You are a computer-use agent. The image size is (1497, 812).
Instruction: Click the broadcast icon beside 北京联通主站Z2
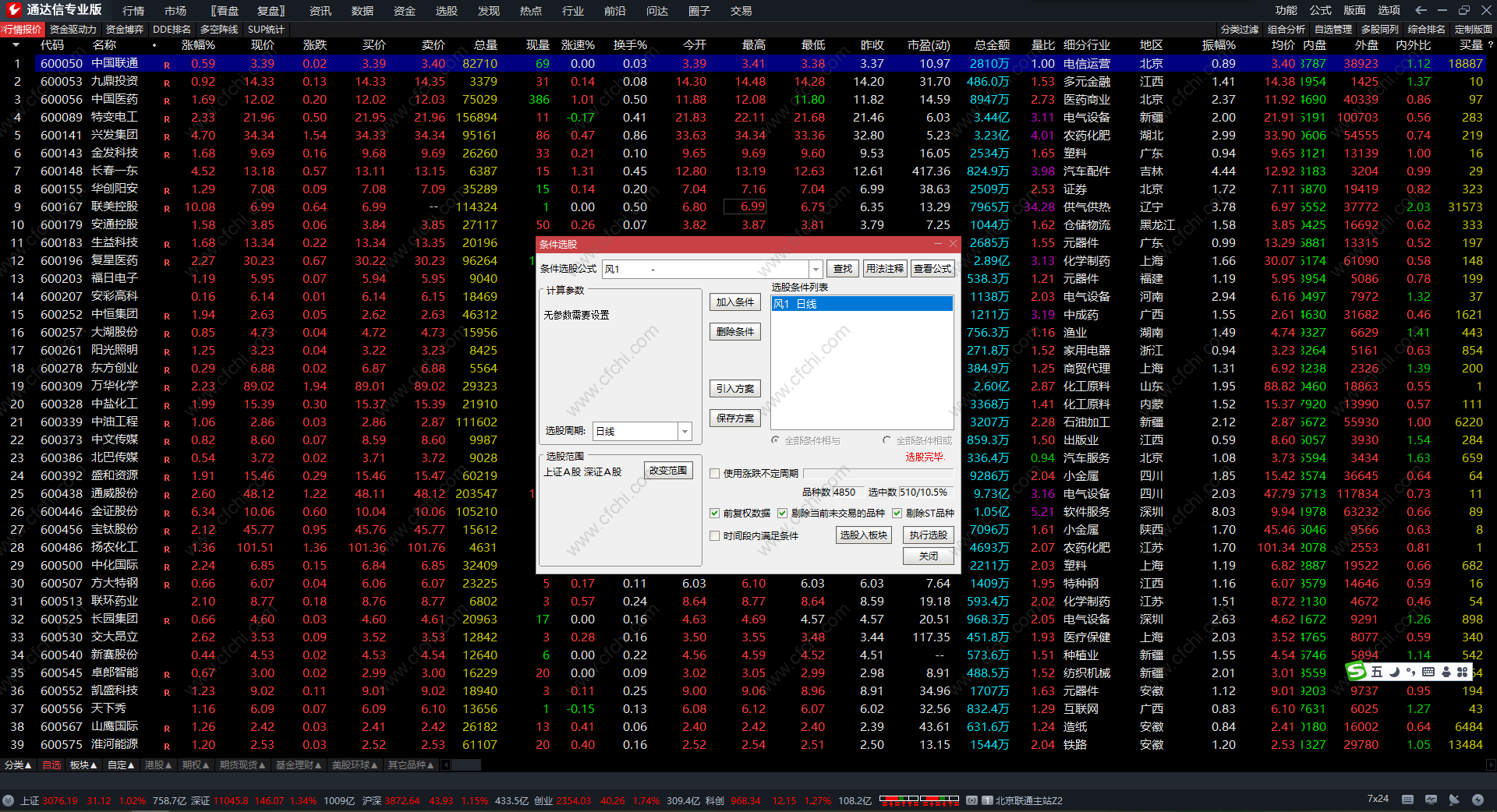point(971,800)
